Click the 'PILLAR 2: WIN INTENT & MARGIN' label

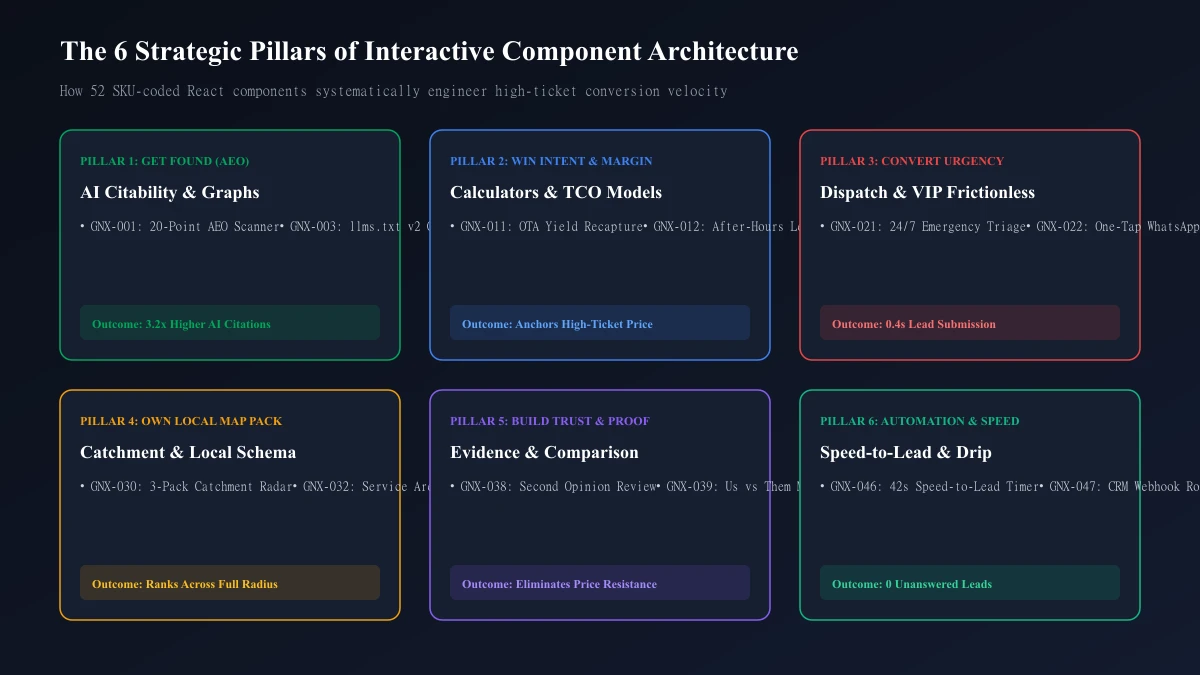[551, 161]
